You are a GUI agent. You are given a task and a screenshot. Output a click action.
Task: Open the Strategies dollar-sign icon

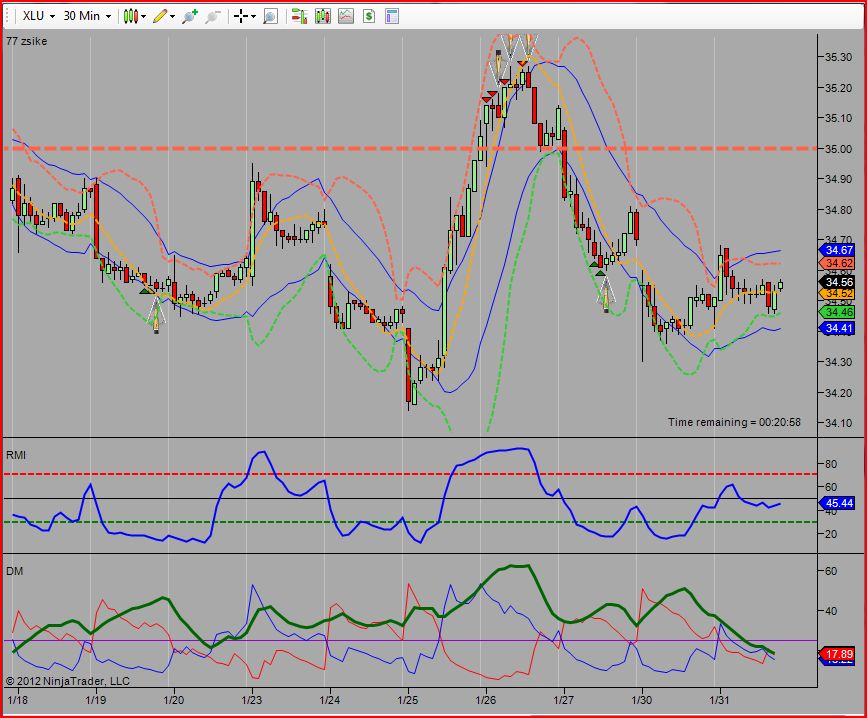[369, 16]
